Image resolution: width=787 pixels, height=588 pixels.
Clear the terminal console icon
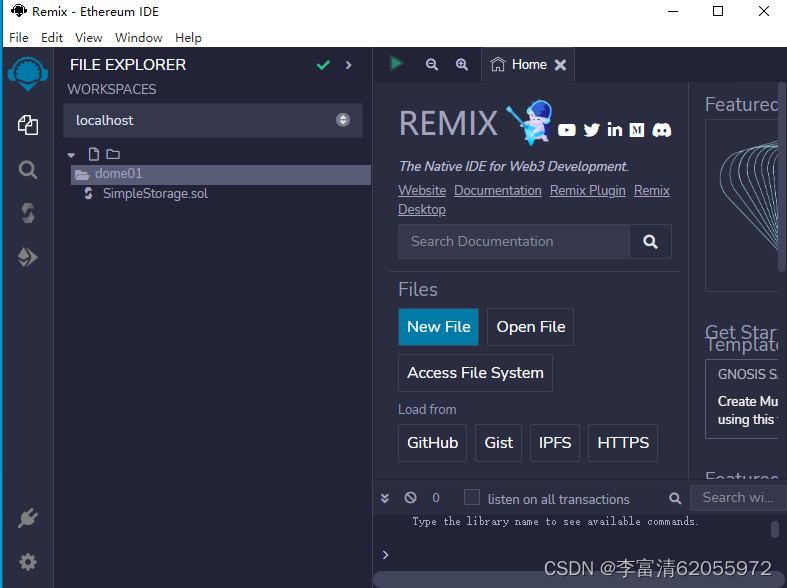pos(411,498)
